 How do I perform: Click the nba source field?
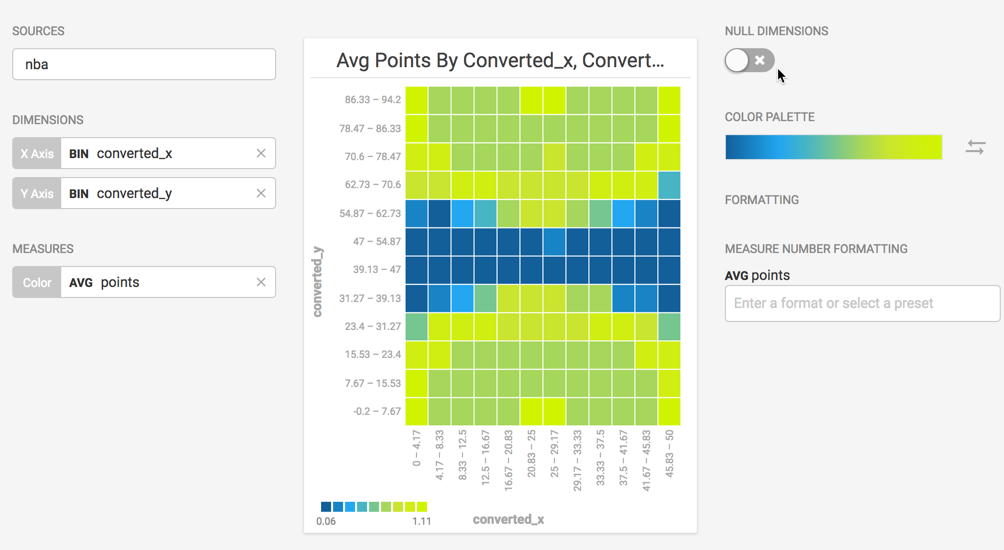coord(144,64)
